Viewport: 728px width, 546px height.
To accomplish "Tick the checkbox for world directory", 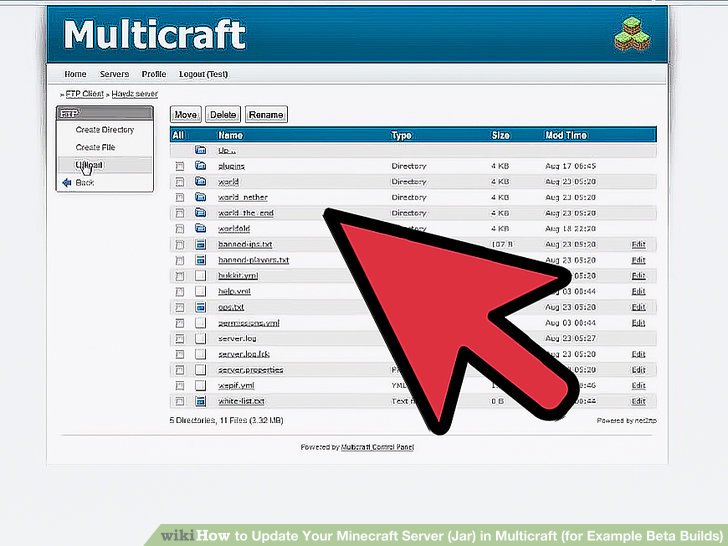I will point(180,182).
